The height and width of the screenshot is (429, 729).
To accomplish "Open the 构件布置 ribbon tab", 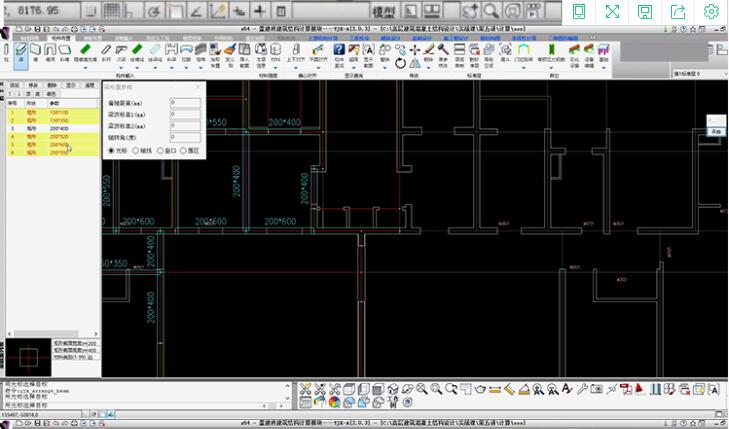I will 63,38.
